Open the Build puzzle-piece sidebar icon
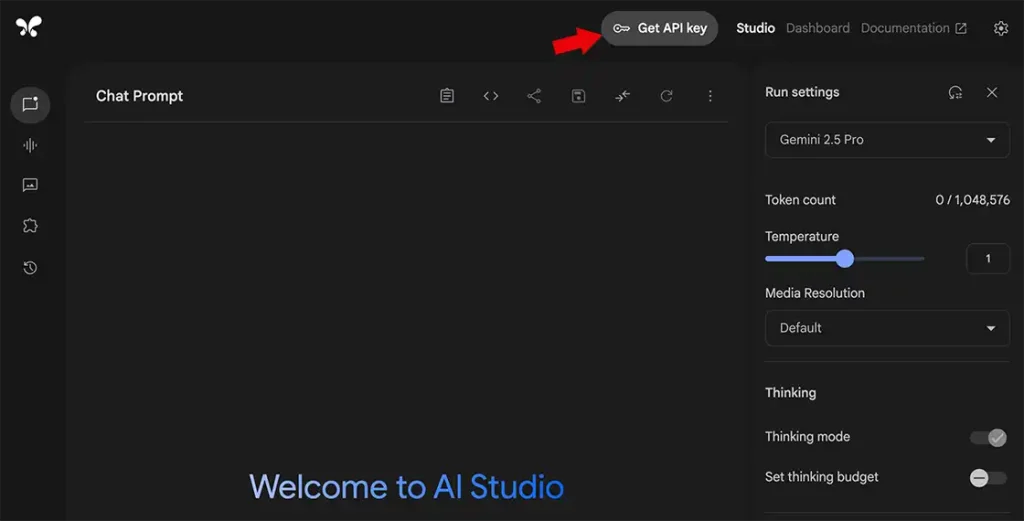Viewport: 1024px width, 521px height. tap(30, 226)
